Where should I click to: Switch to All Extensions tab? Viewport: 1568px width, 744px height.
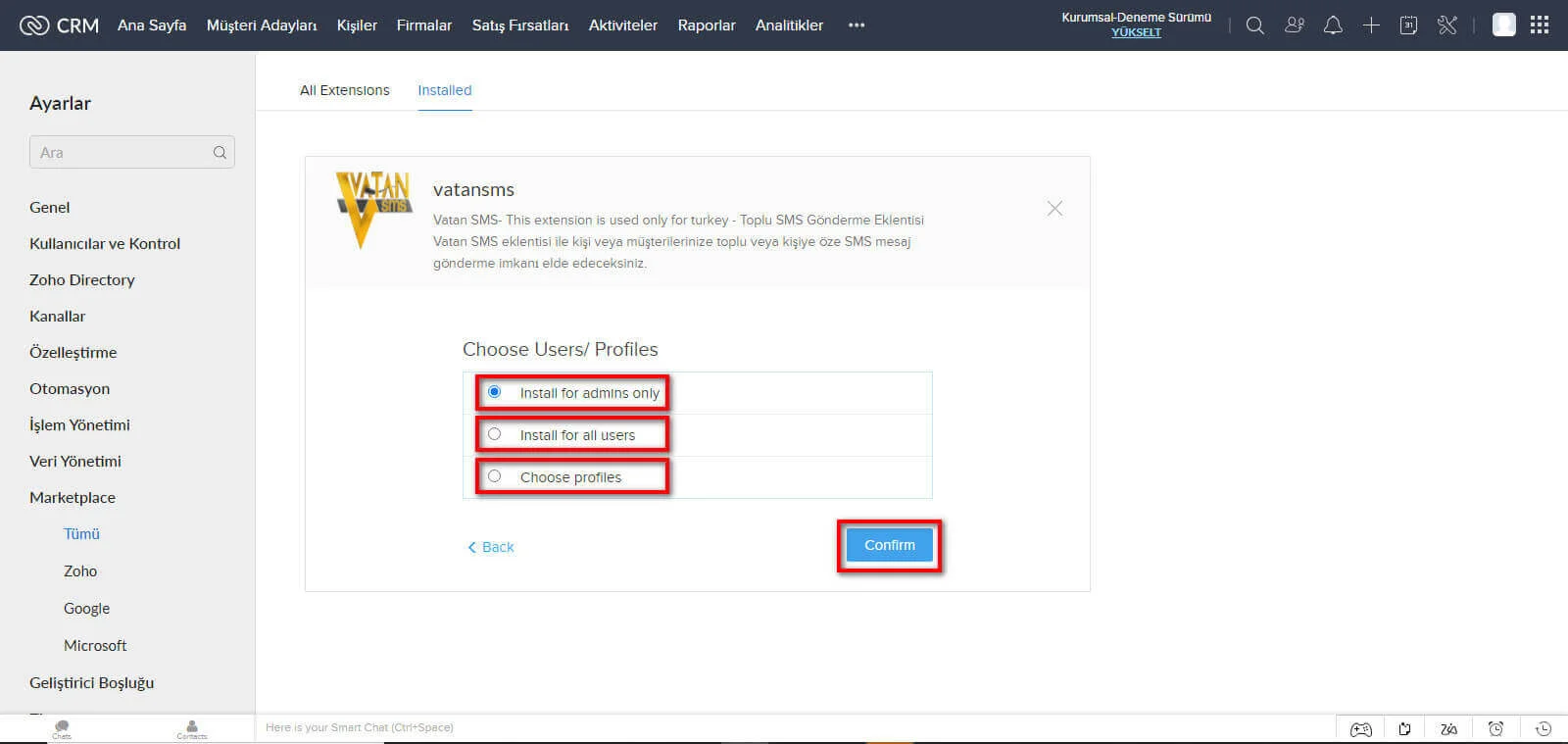(x=345, y=90)
